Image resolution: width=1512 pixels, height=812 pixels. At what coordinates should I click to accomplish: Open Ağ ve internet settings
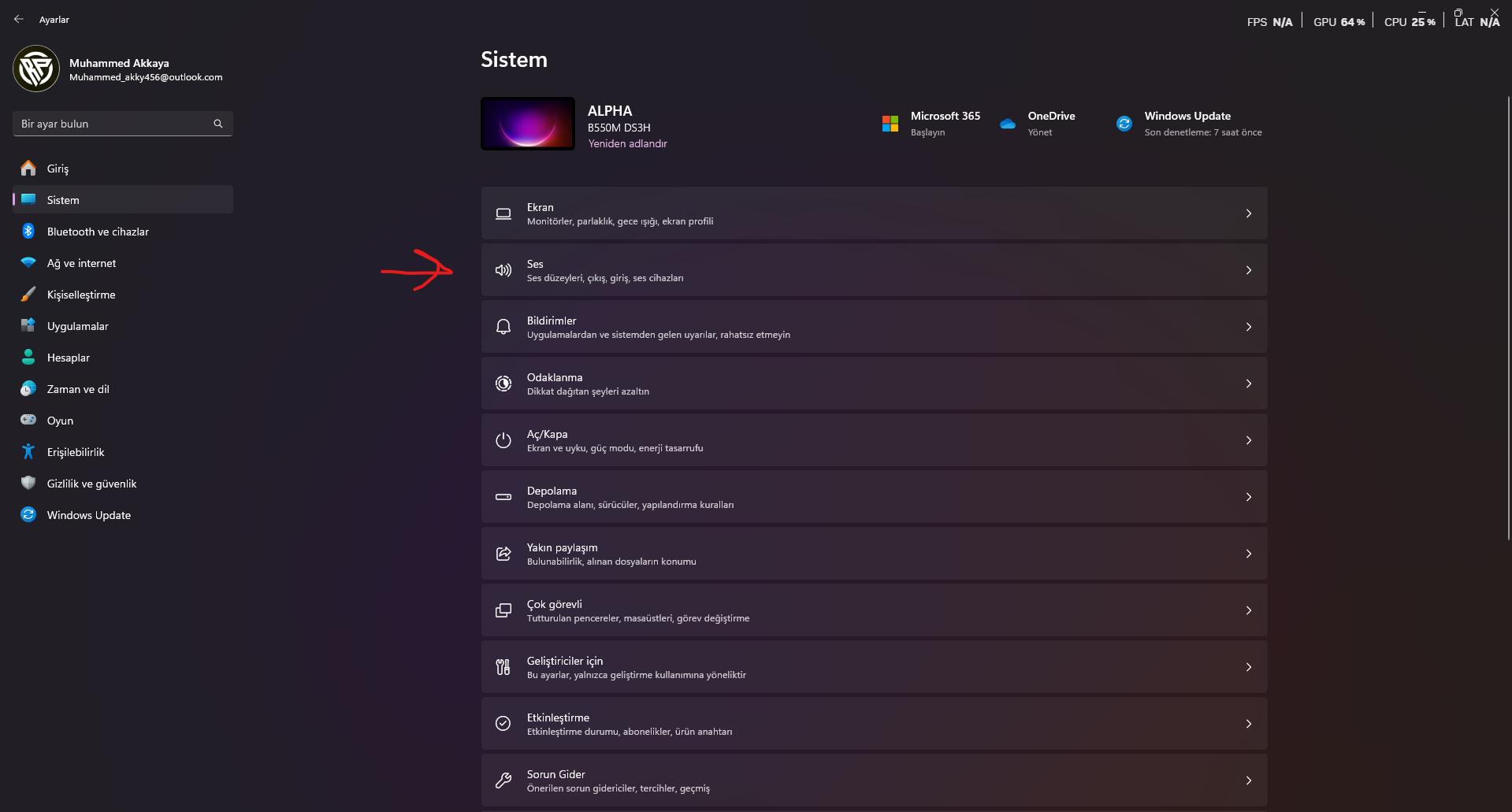point(123,262)
